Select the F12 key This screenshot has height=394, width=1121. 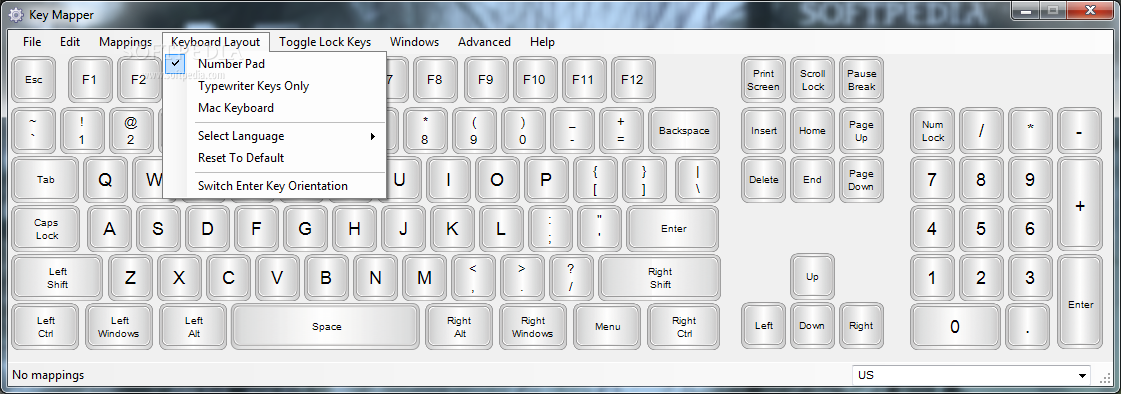[633, 79]
